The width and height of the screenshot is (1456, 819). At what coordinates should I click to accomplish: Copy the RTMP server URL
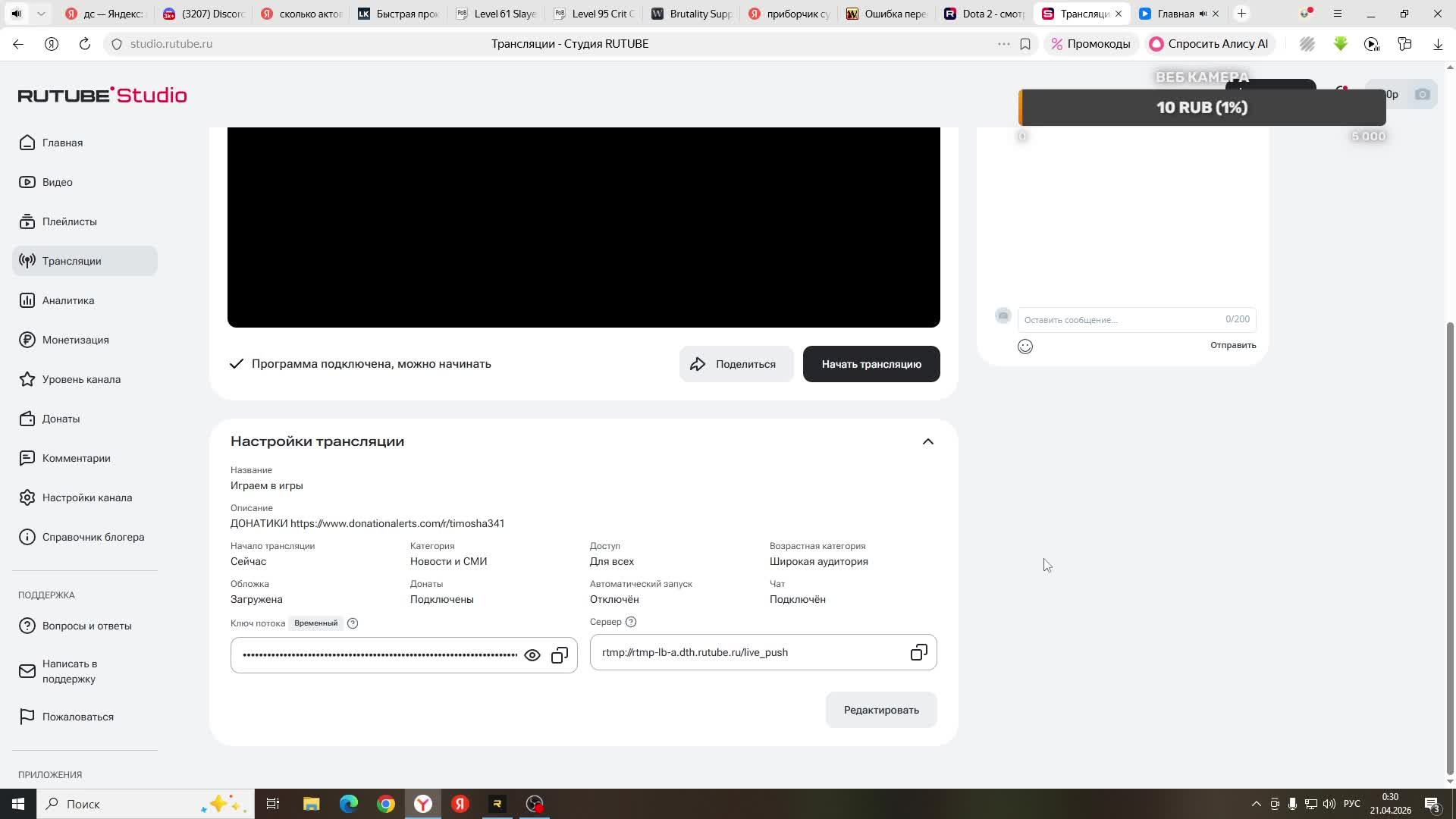pos(918,652)
